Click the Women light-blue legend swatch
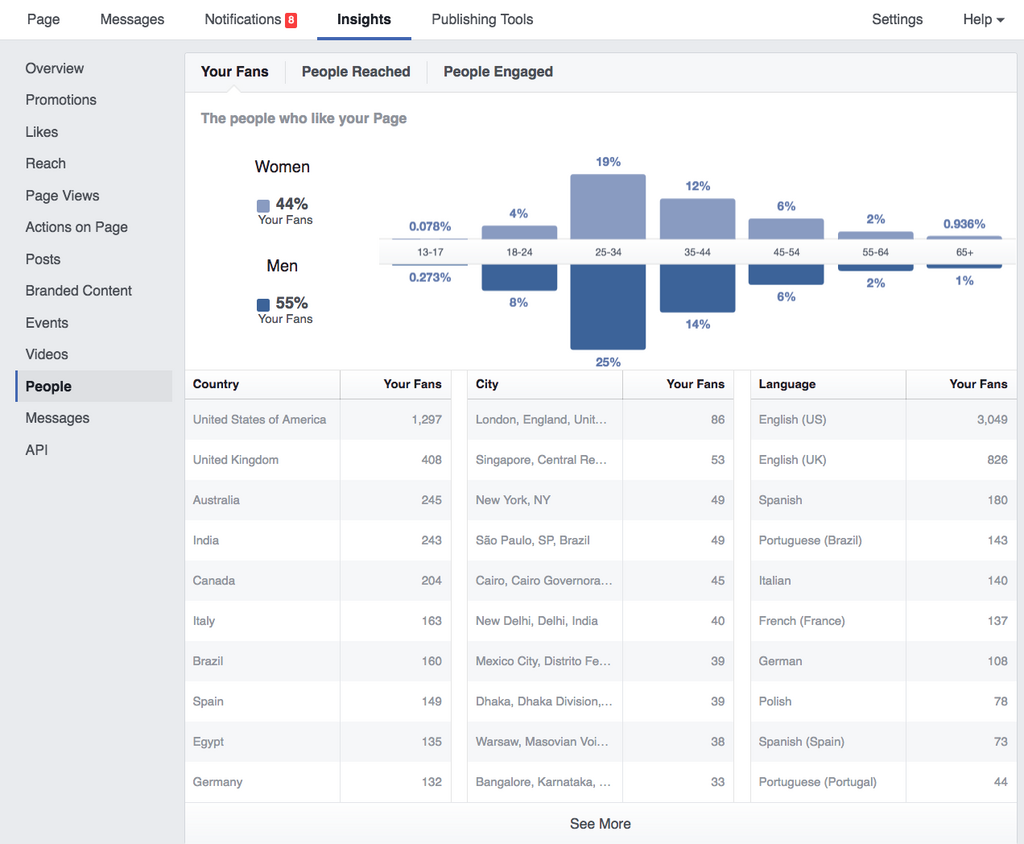Screen dimensions: 1024x844 263,206
